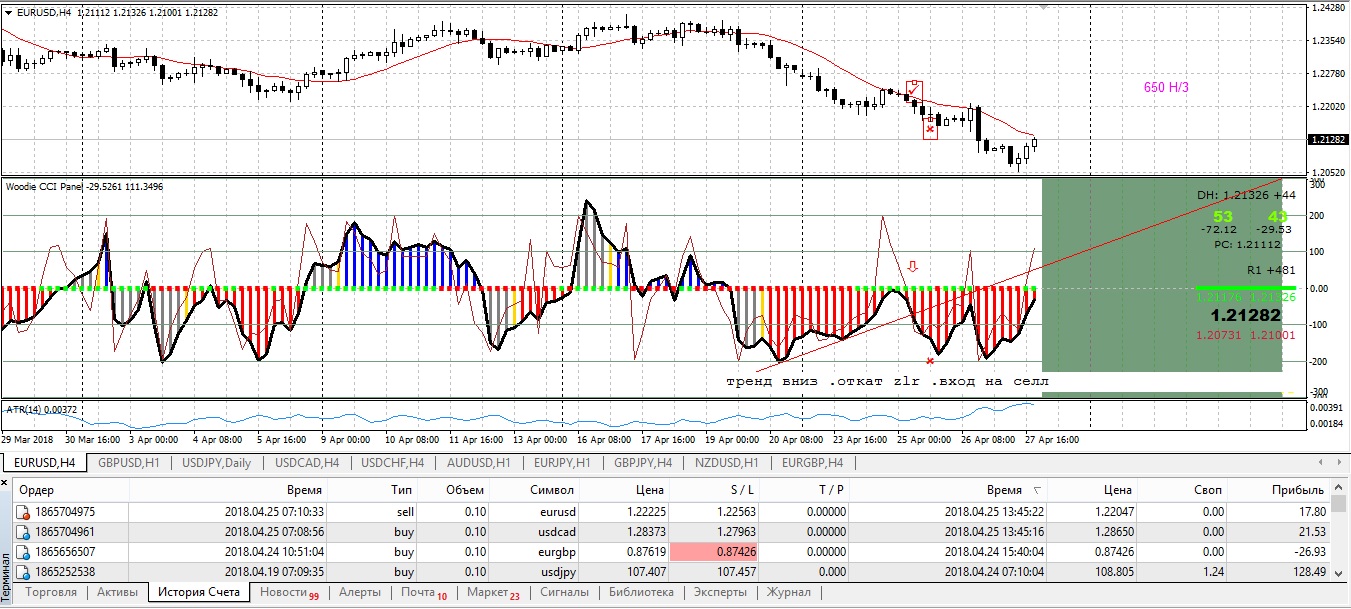Image resolution: width=1351 pixels, height=609 pixels.
Task: Open the Маркет tab with 23 badge
Action: click(493, 592)
